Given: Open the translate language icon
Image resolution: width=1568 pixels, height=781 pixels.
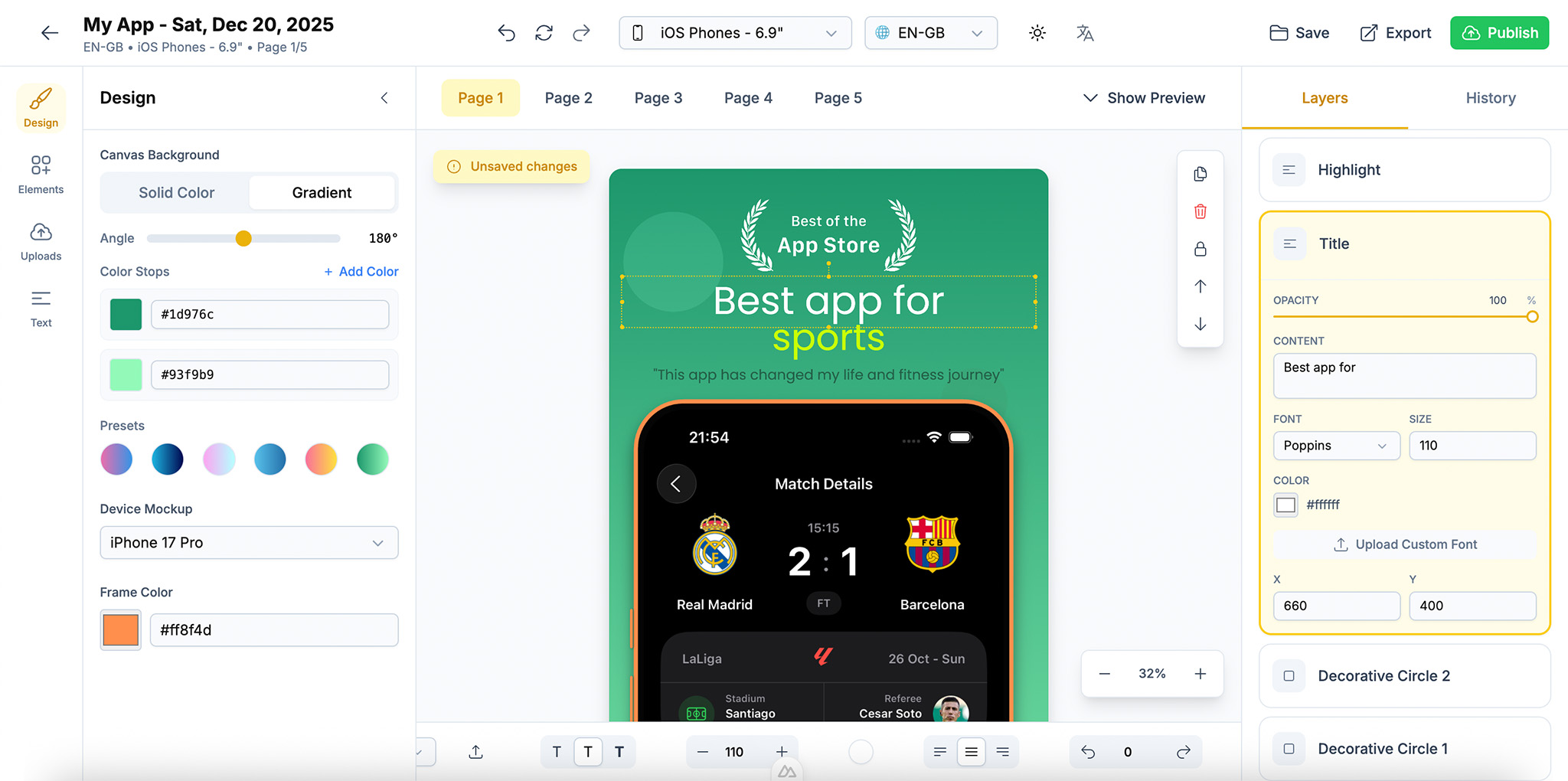Looking at the screenshot, I should (1084, 33).
